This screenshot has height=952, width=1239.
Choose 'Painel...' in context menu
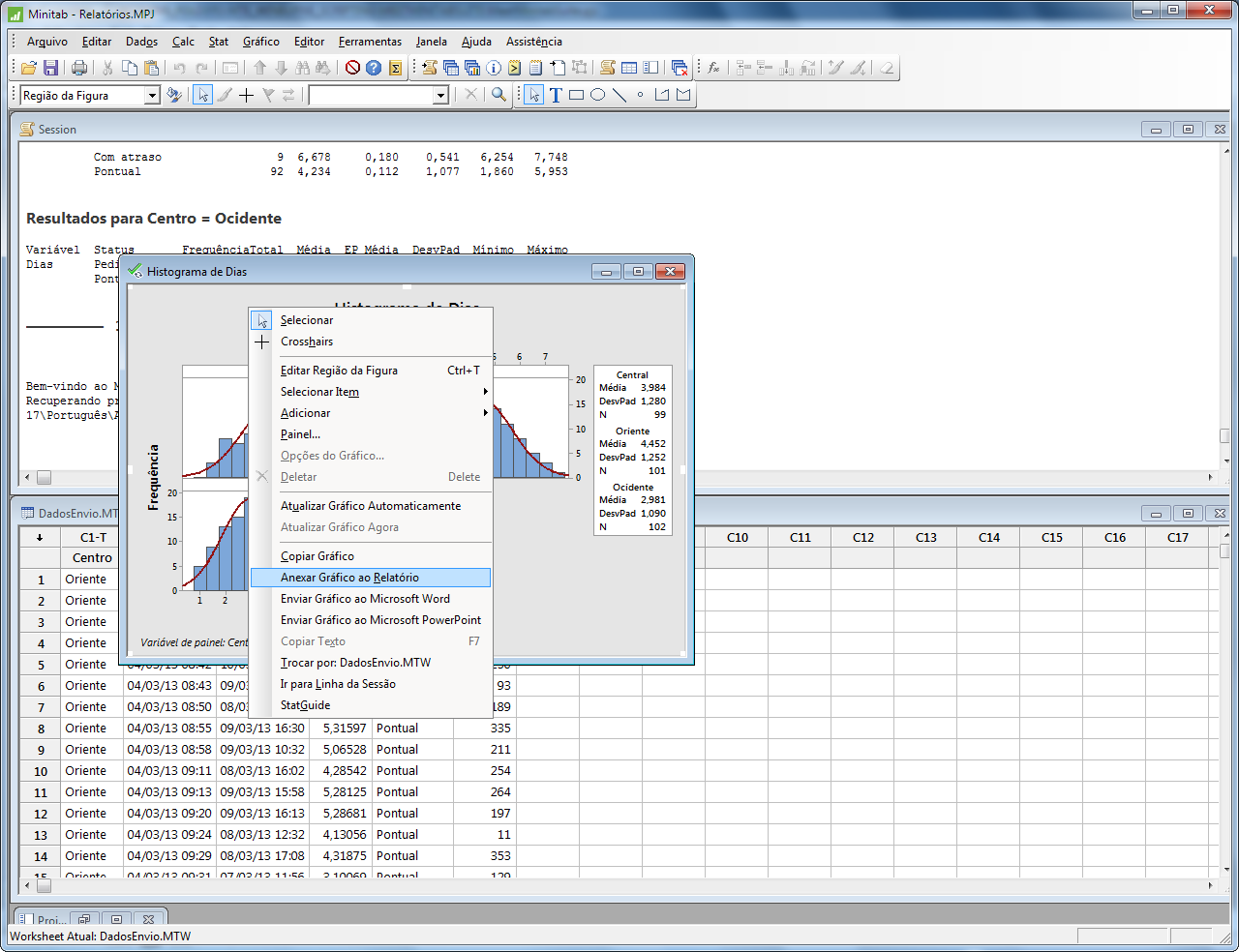coord(371,434)
